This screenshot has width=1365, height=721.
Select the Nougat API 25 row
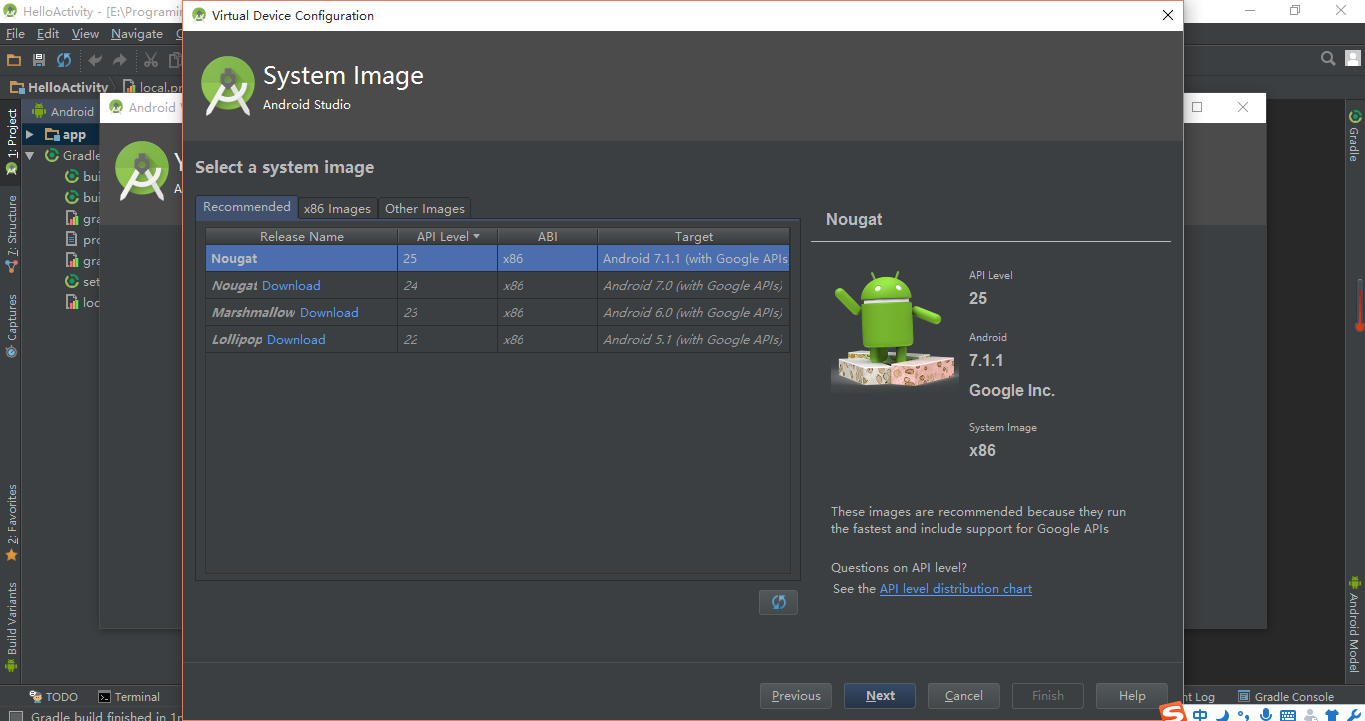pos(497,258)
